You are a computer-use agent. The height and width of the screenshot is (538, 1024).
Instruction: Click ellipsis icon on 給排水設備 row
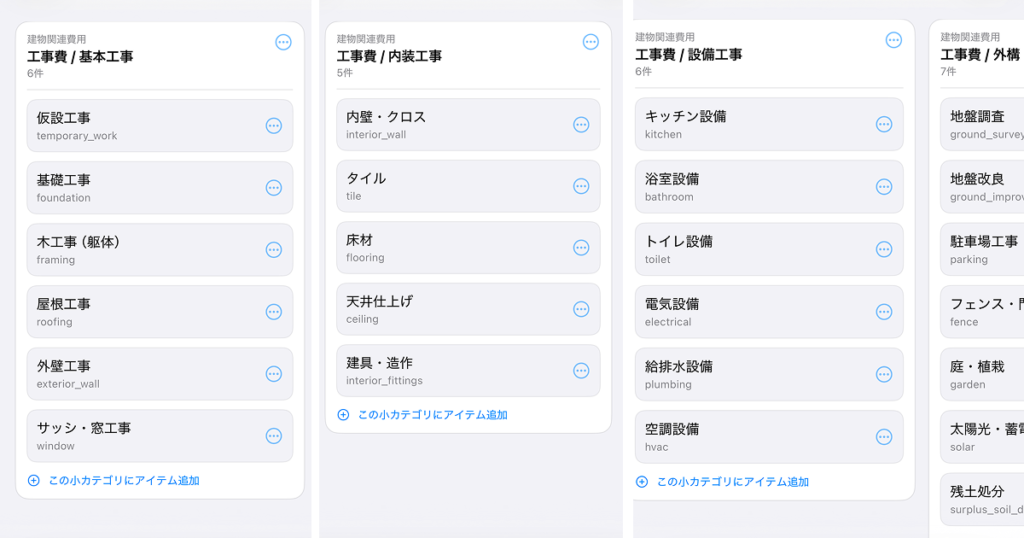click(x=884, y=374)
